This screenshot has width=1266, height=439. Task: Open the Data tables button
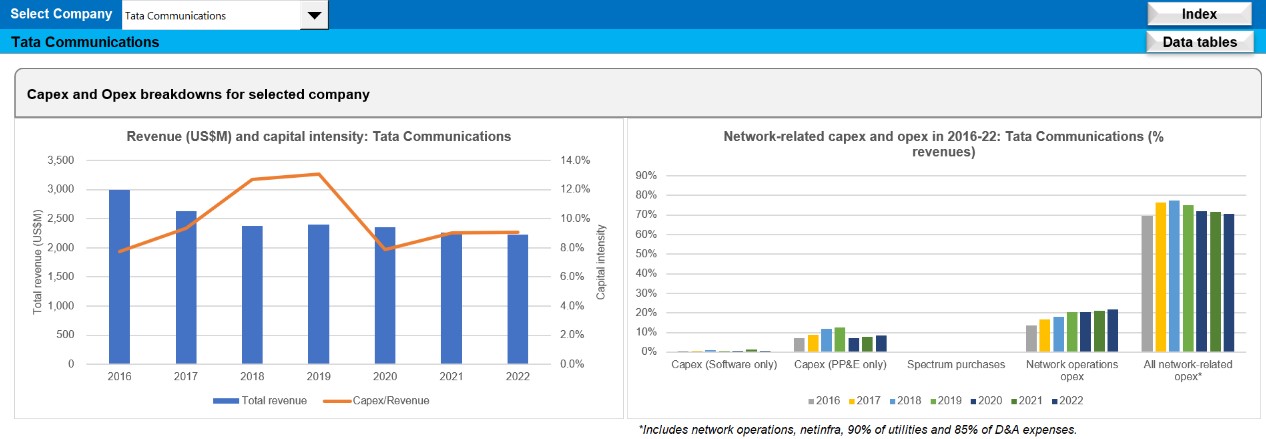pyautogui.click(x=1199, y=42)
